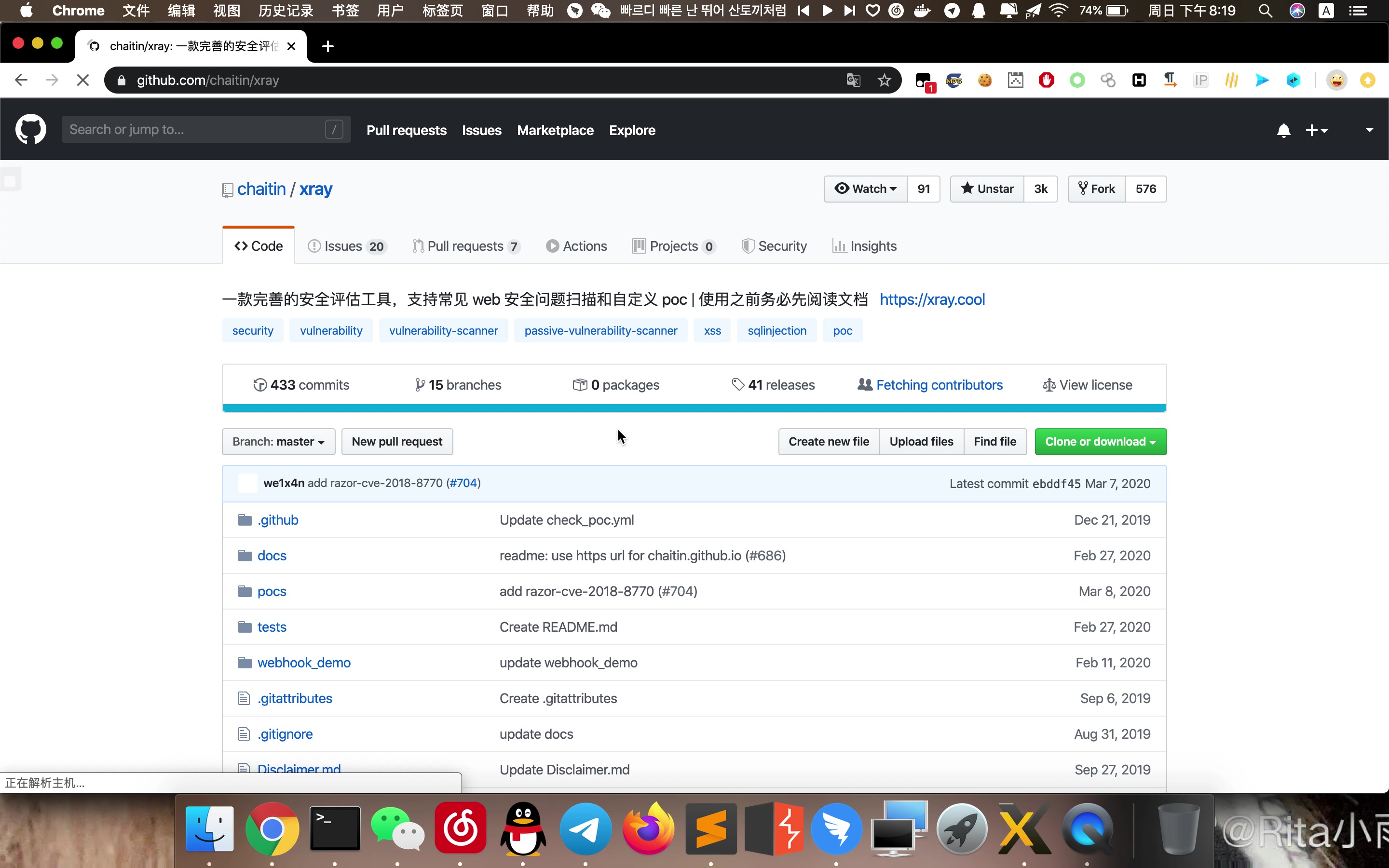The width and height of the screenshot is (1389, 868).
Task: Open the notifications bell in GitHub header
Action: tap(1283, 130)
